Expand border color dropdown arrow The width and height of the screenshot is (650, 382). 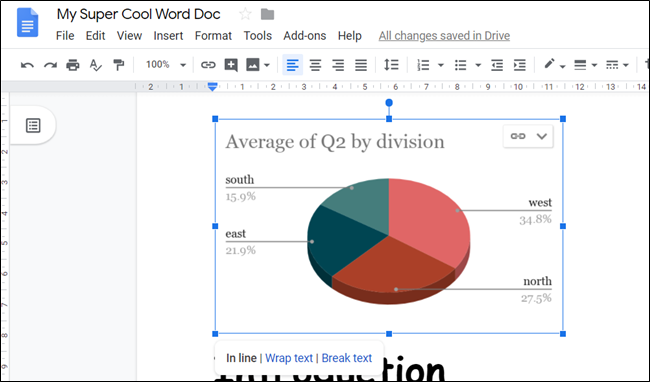pos(563,66)
